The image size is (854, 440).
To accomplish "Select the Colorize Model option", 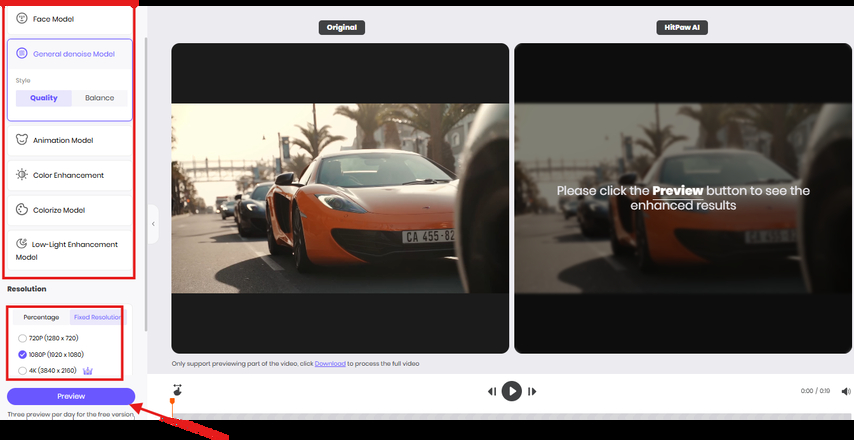I will click(70, 210).
